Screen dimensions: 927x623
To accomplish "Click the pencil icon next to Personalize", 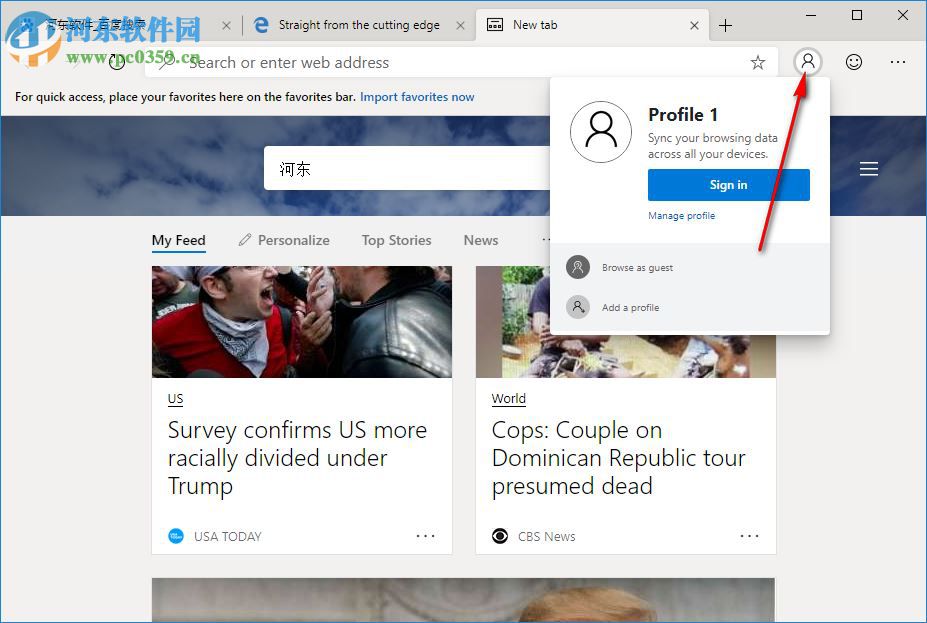I will [x=244, y=240].
